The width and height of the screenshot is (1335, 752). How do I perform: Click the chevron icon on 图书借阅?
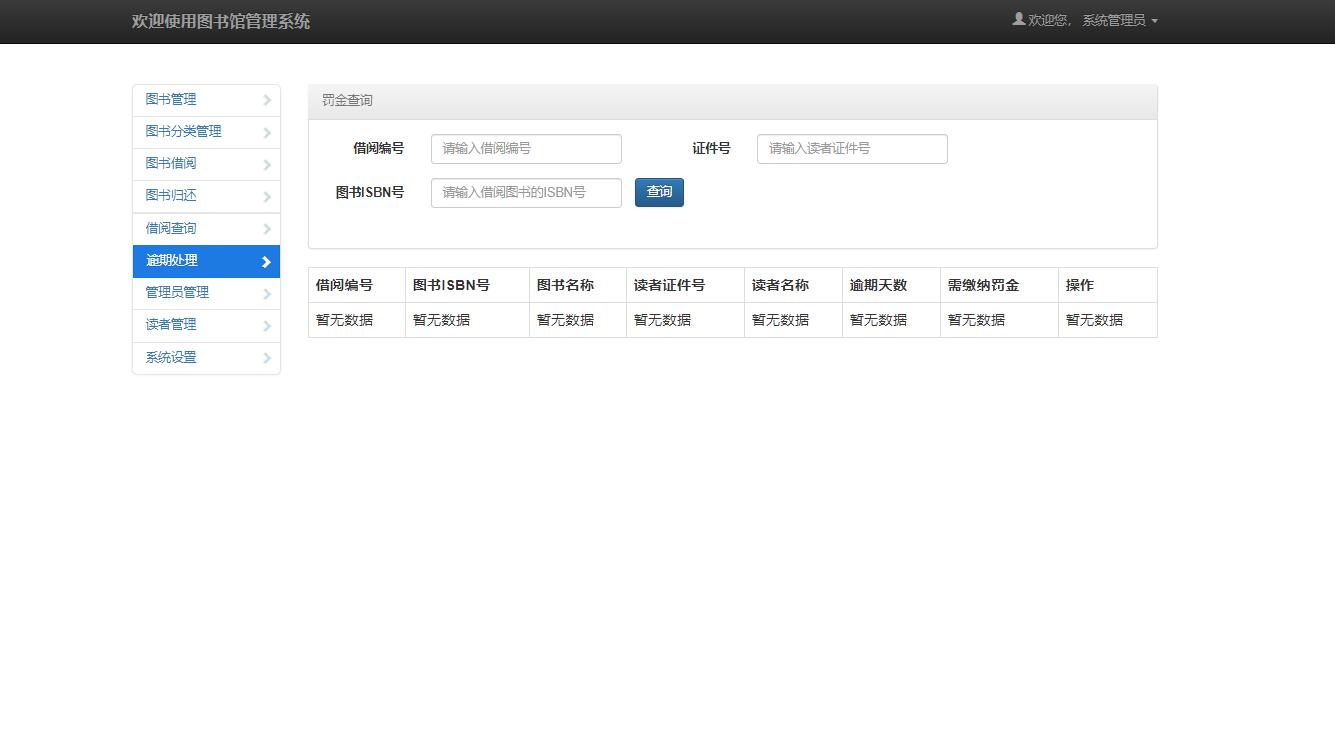[266, 164]
